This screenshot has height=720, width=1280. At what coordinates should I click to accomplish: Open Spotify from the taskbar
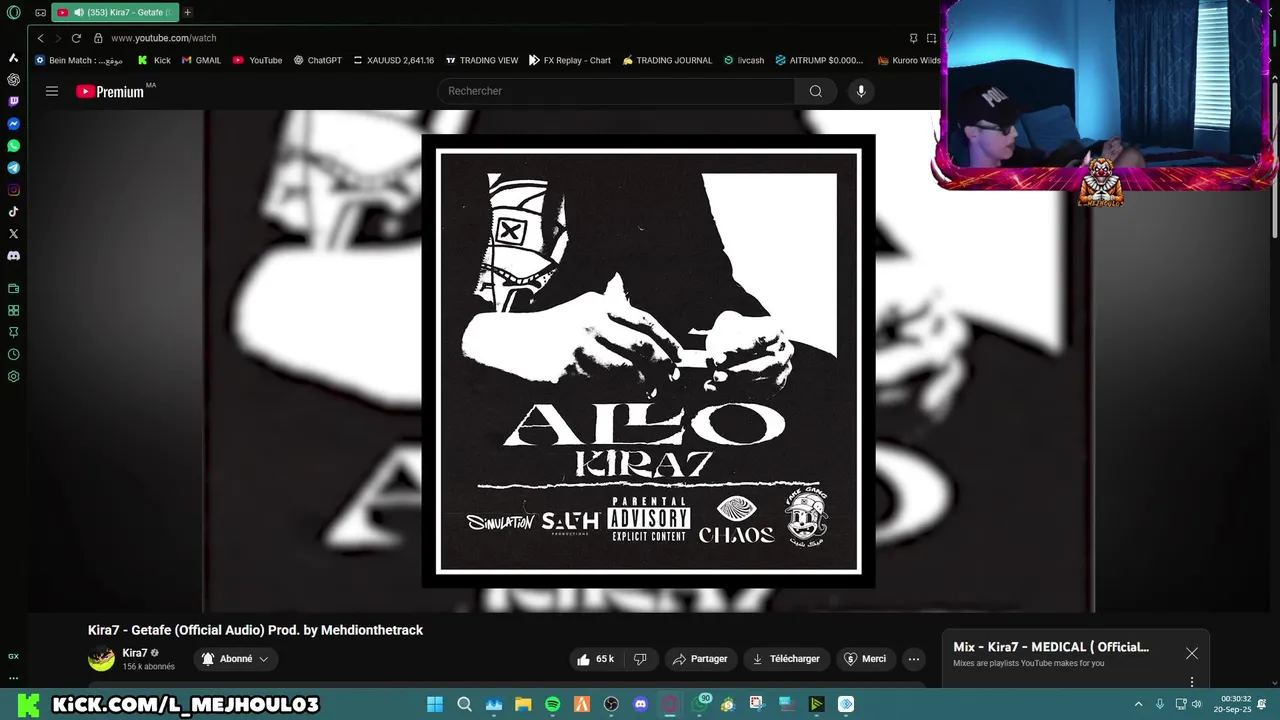tap(552, 704)
